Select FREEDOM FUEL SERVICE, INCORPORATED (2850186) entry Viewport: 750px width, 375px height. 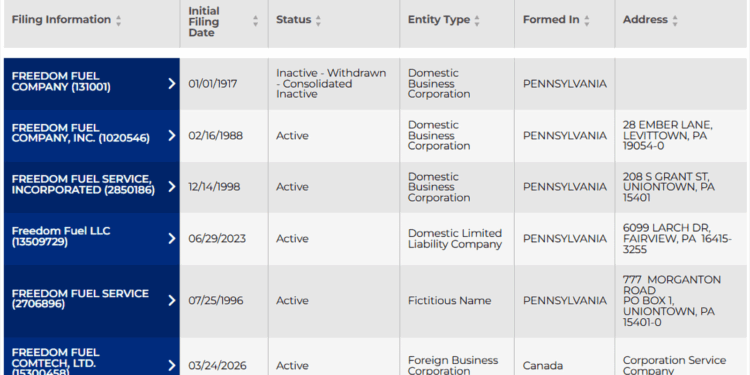(83, 184)
